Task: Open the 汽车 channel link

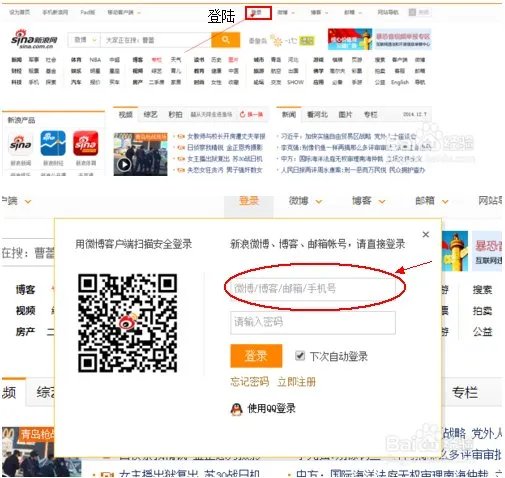Action: tap(76, 82)
